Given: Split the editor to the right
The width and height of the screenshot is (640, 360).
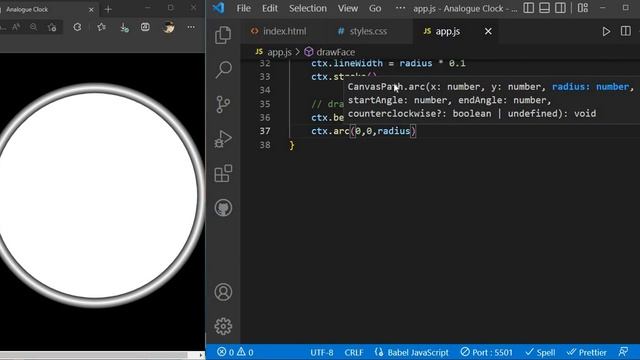Looking at the screenshot, I should [626, 31].
